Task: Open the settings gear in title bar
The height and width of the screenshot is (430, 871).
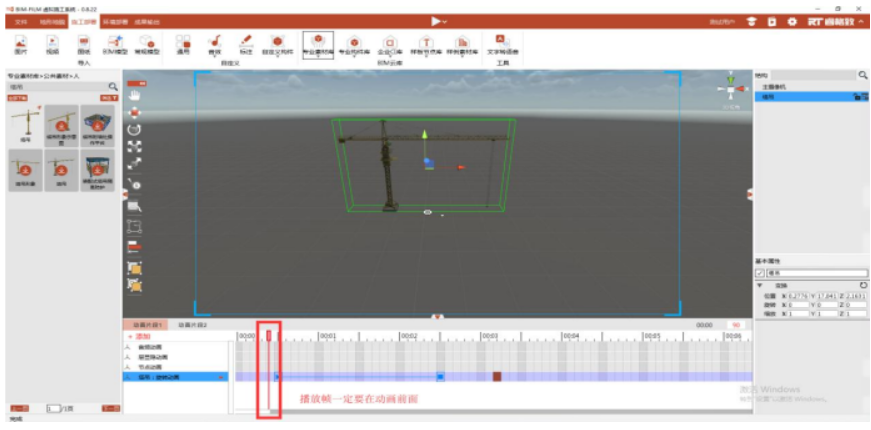Action: click(x=793, y=22)
